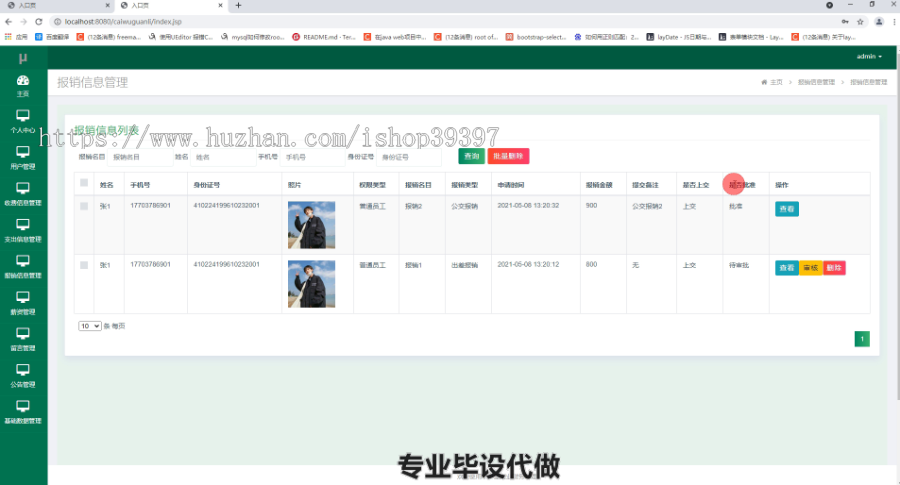
Task: Click the middle 报销信息管理 breadcrumb link
Action: click(816, 82)
